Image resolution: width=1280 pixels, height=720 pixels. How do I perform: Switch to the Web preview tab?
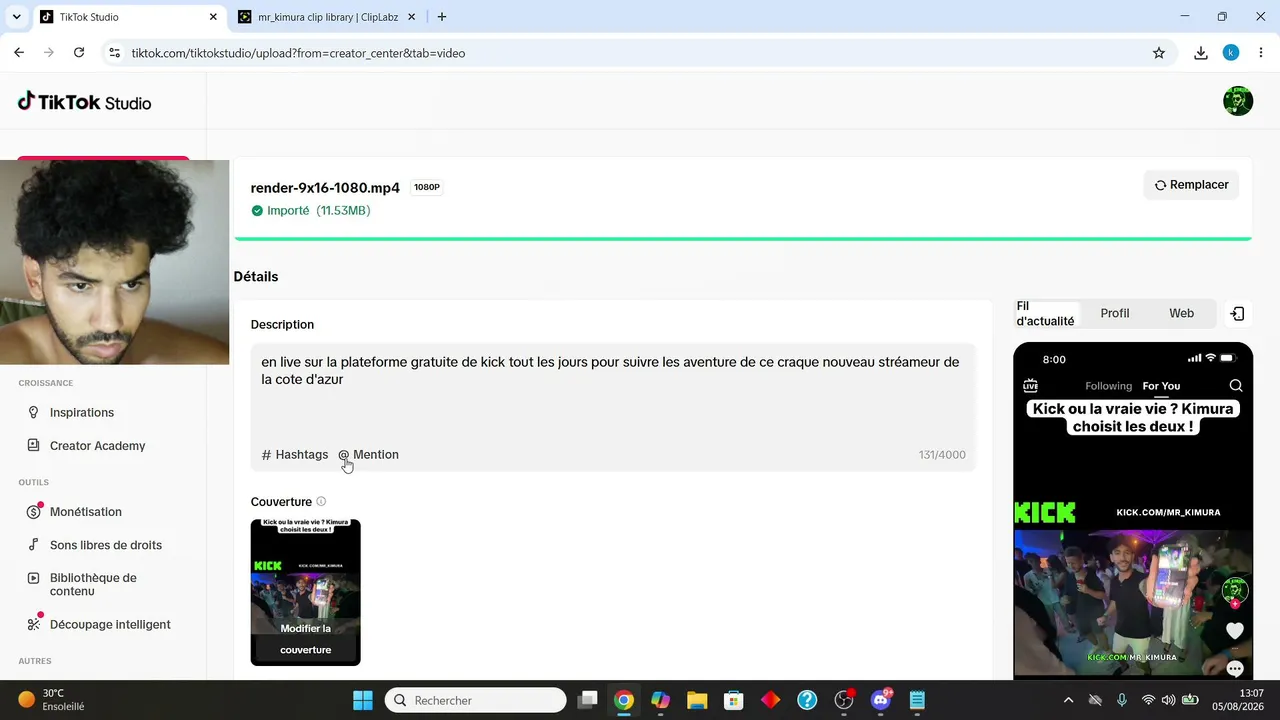coord(1182,314)
